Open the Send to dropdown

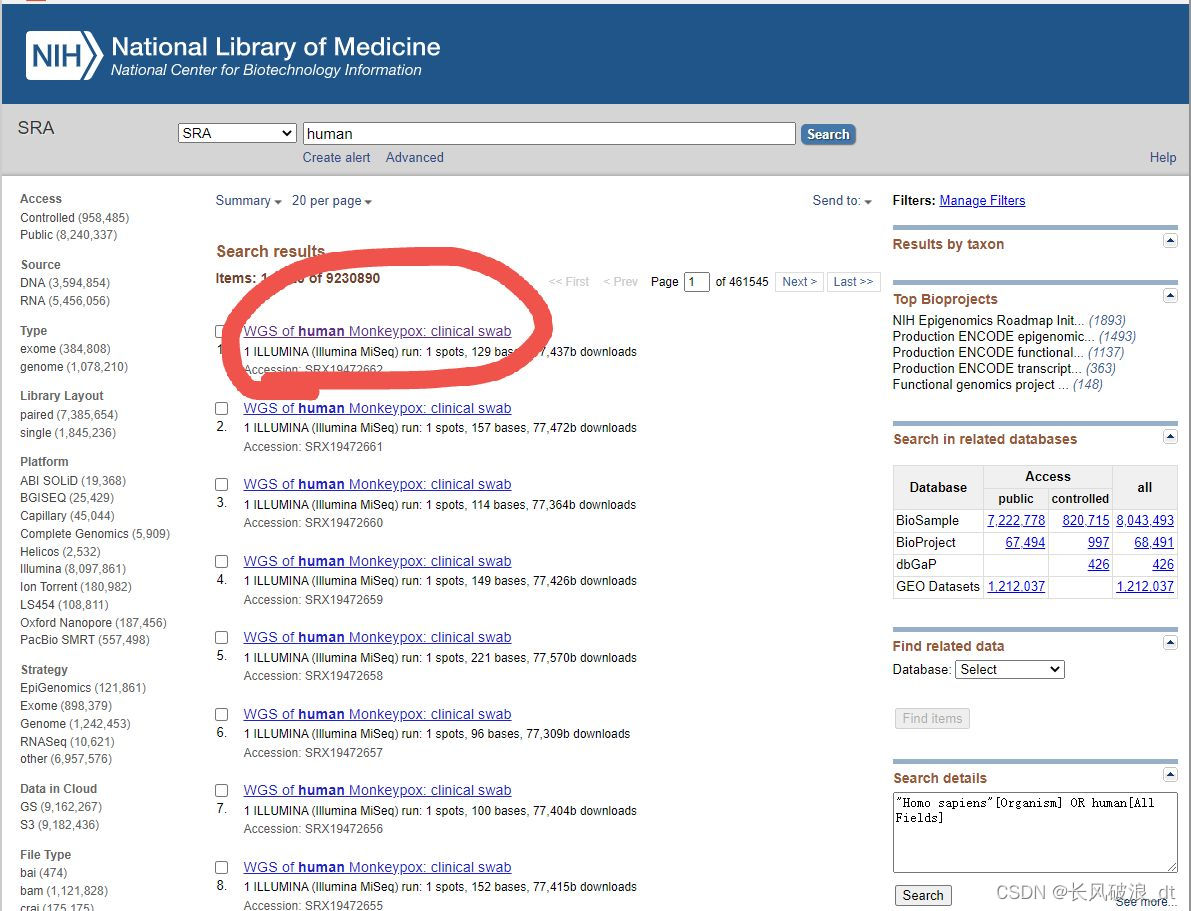click(842, 201)
